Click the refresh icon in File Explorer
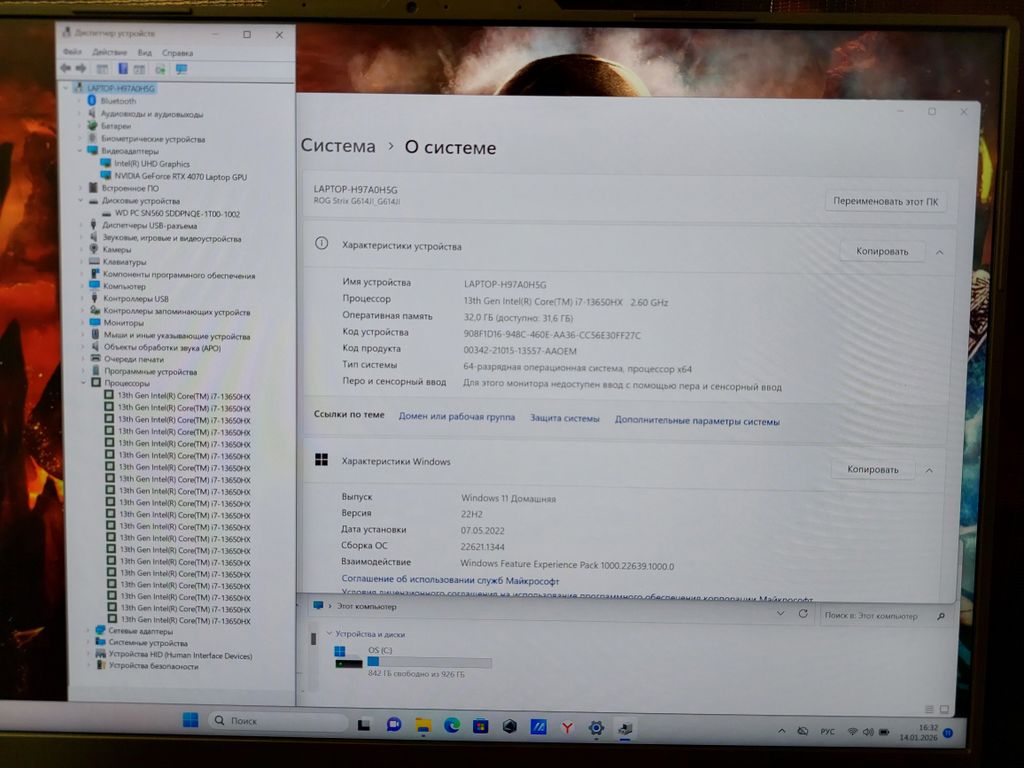This screenshot has height=768, width=1024. (x=802, y=614)
